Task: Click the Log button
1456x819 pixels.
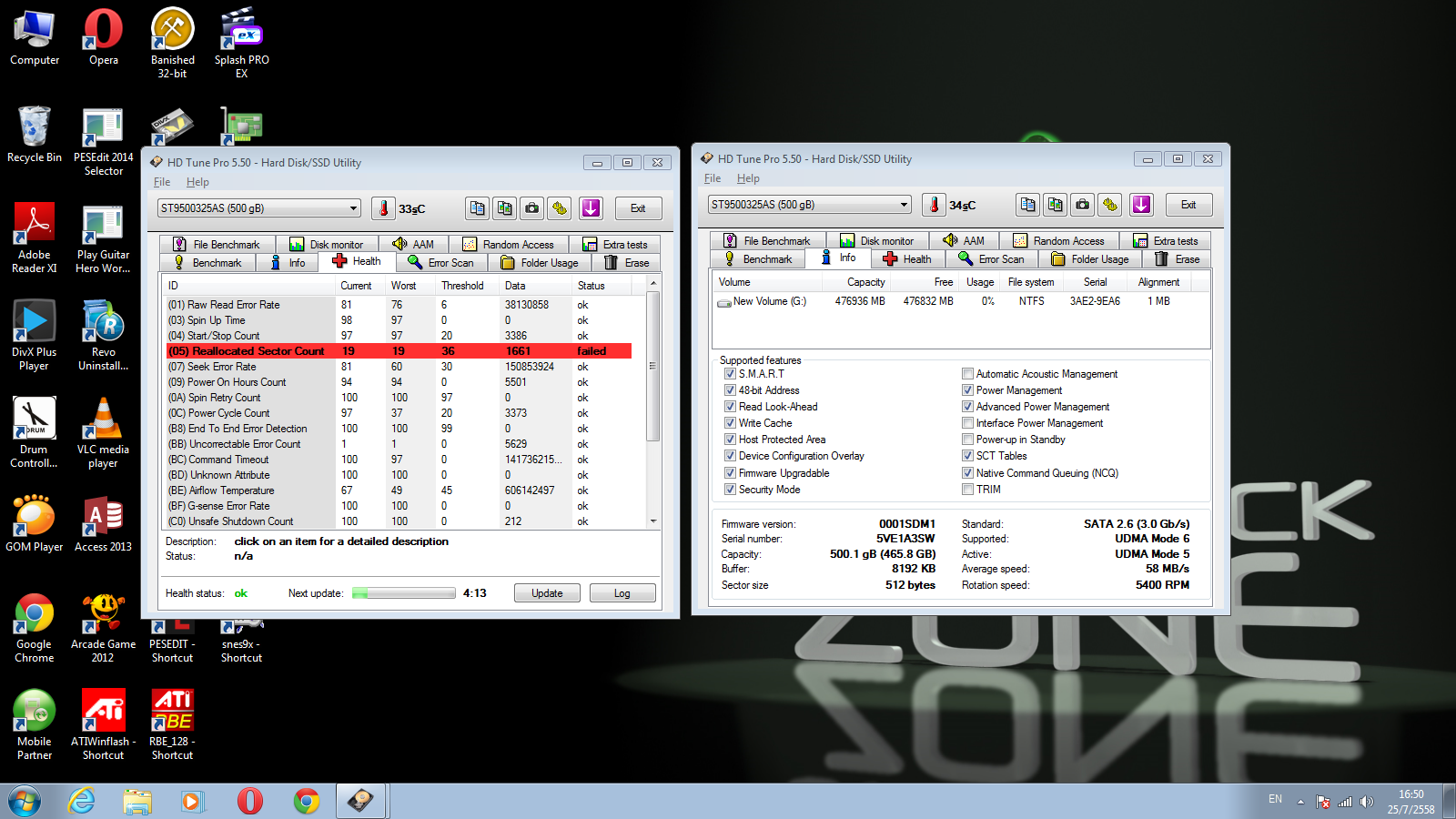Action: coord(622,593)
